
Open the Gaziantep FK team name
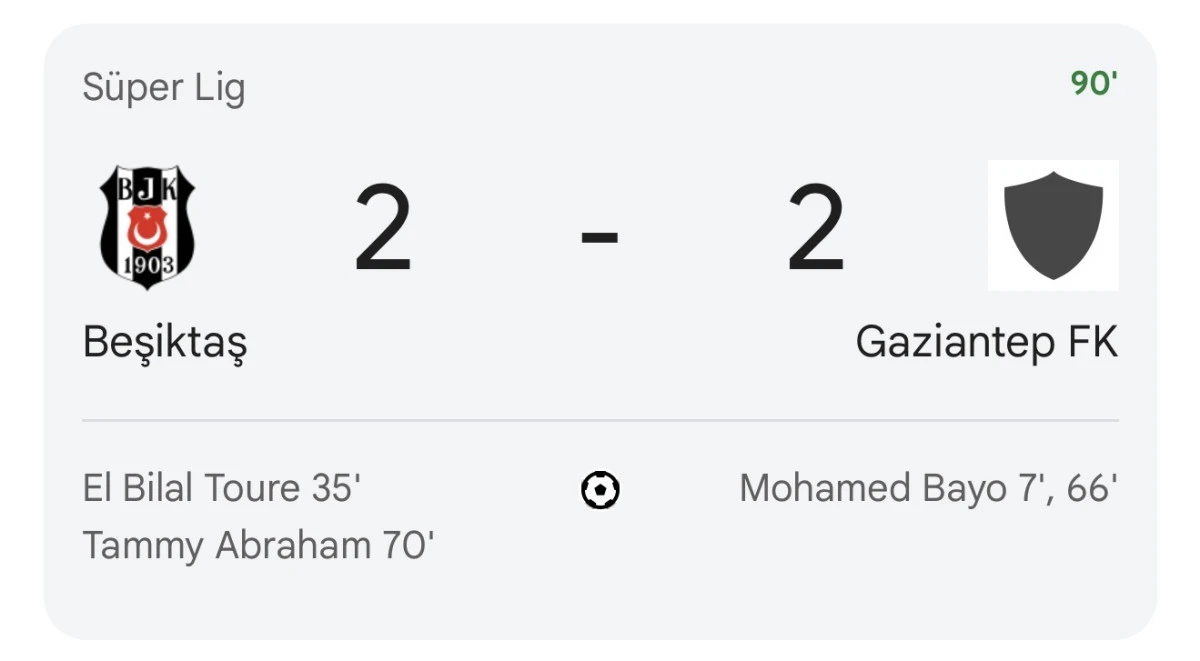pyautogui.click(x=986, y=343)
